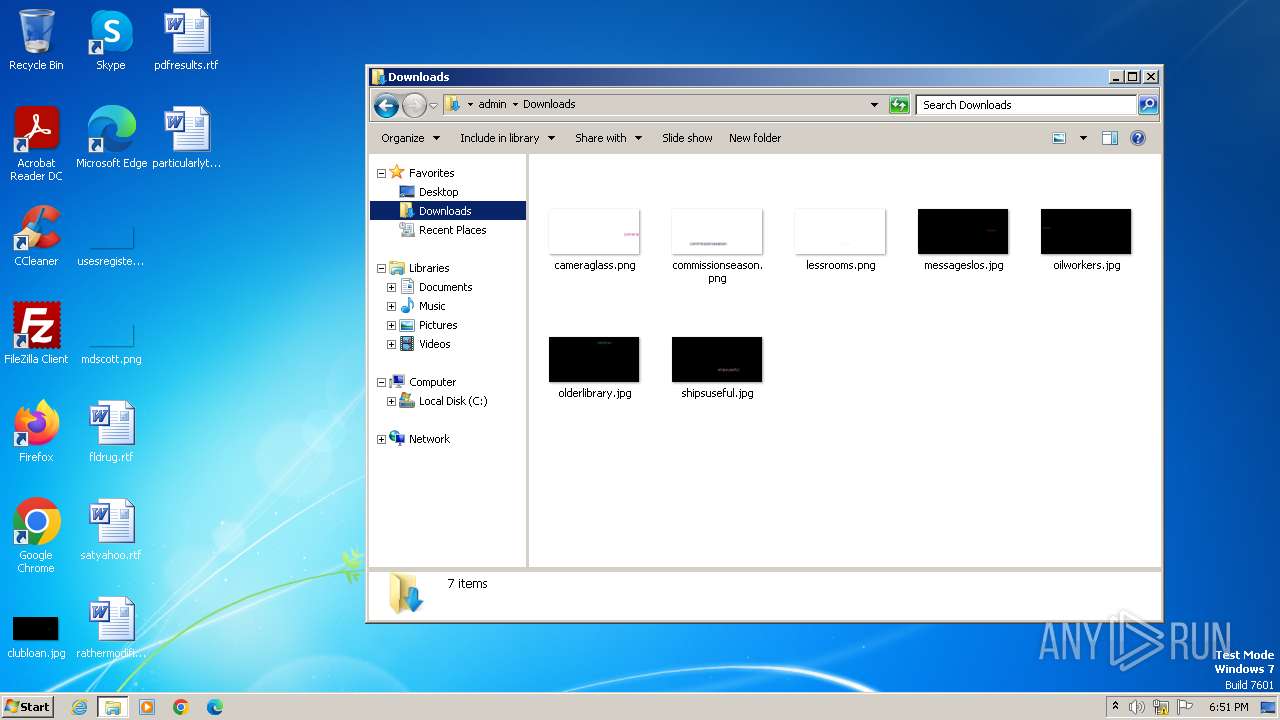Image resolution: width=1280 pixels, height=720 pixels.
Task: Select the Videos library item
Action: coord(434,344)
